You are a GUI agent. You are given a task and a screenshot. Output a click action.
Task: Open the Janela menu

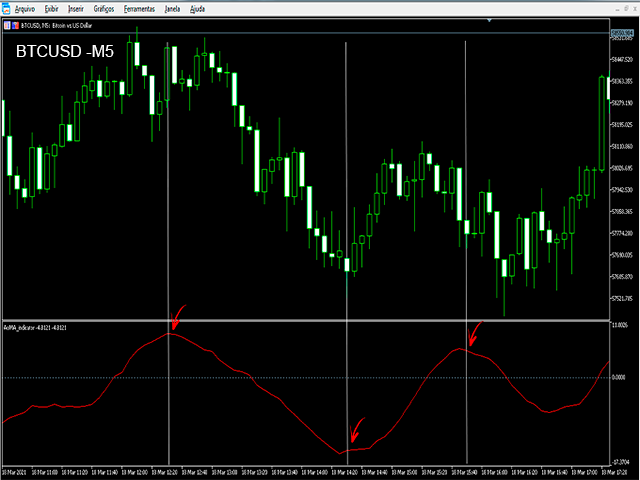pyautogui.click(x=172, y=9)
